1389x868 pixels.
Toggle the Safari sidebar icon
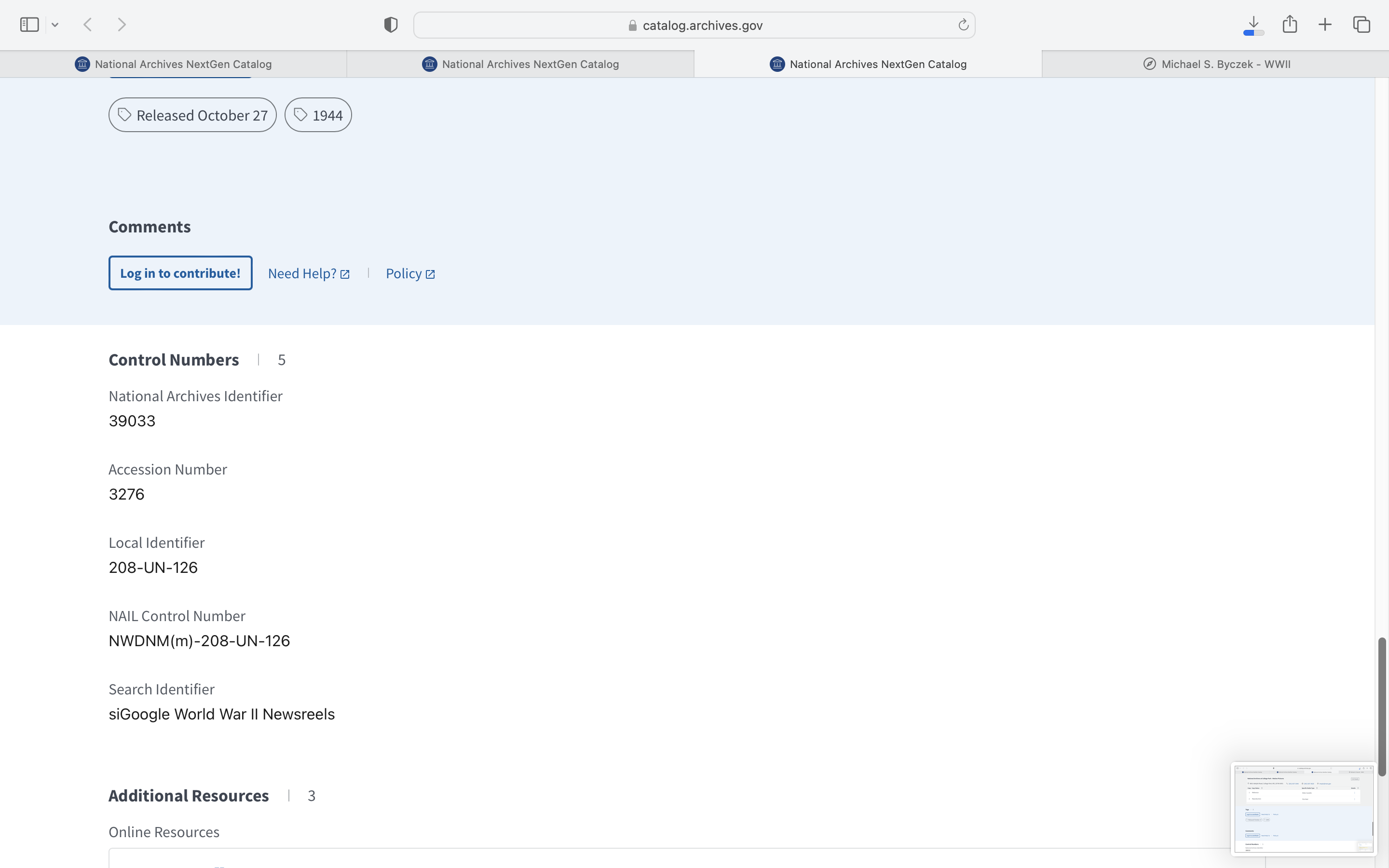pos(29,25)
